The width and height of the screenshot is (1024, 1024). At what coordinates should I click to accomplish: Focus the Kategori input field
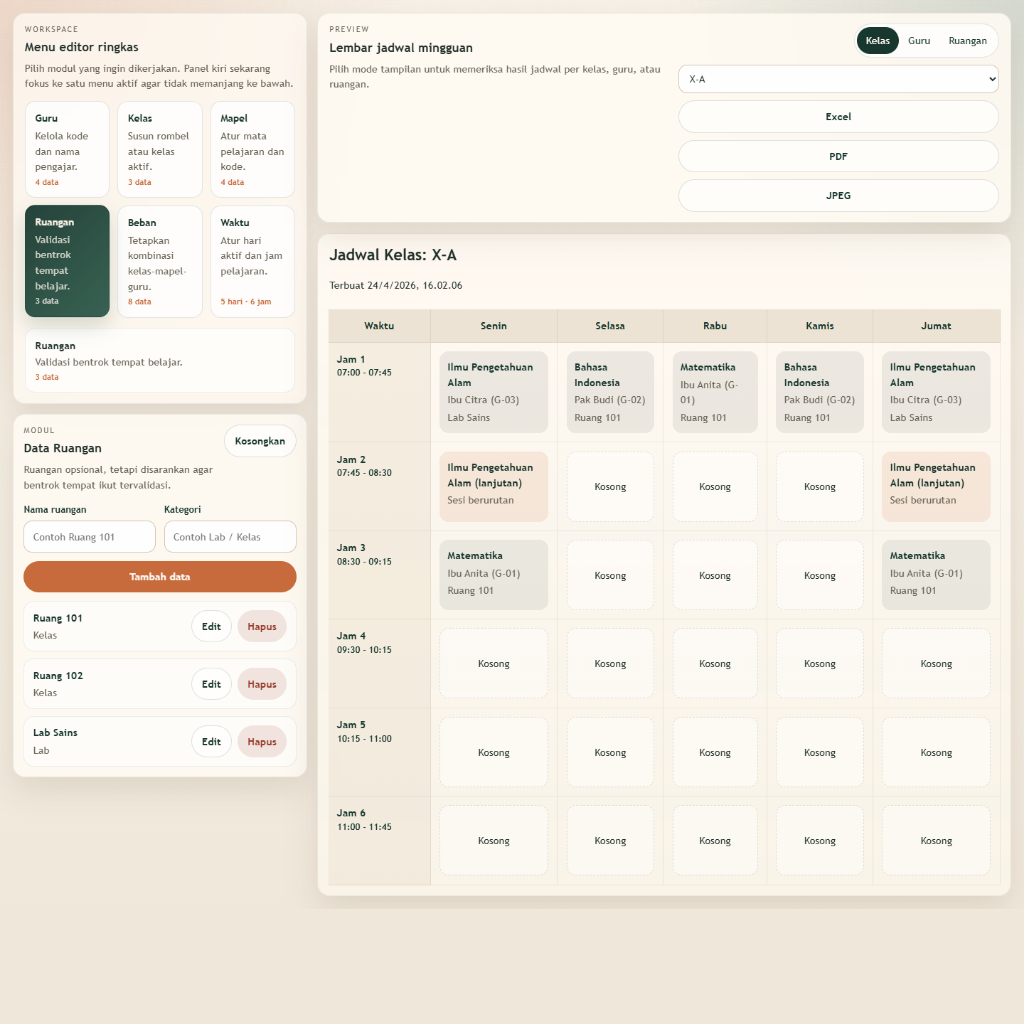(230, 537)
